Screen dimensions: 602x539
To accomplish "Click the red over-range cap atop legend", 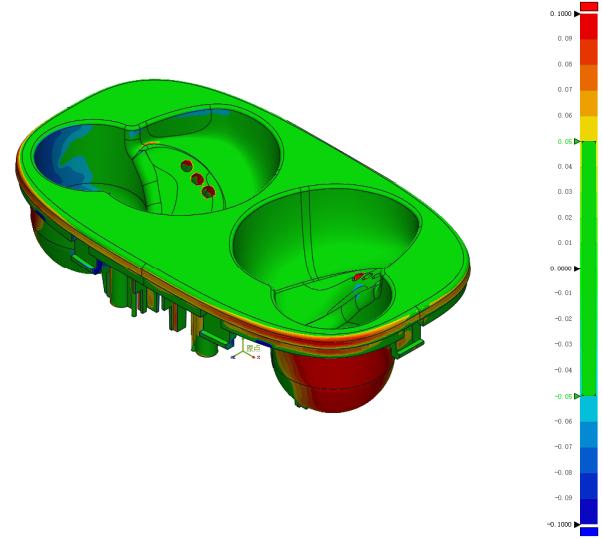I will (x=589, y=6).
